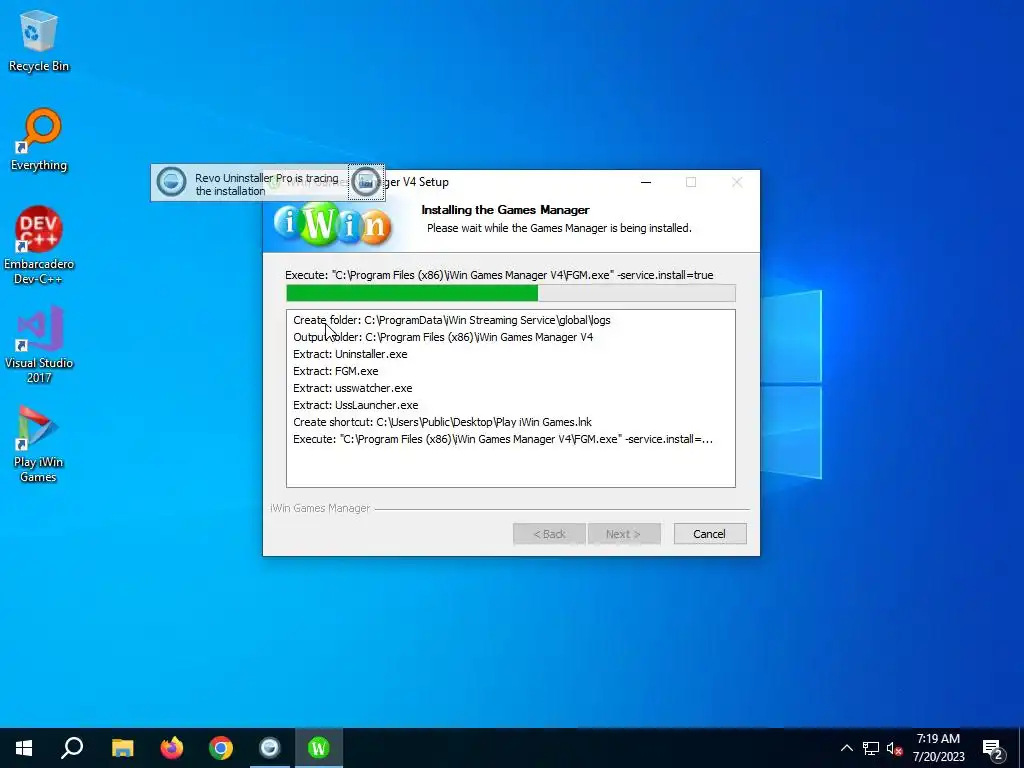Open File Explorer from the taskbar
The height and width of the screenshot is (768, 1024).
click(x=122, y=748)
